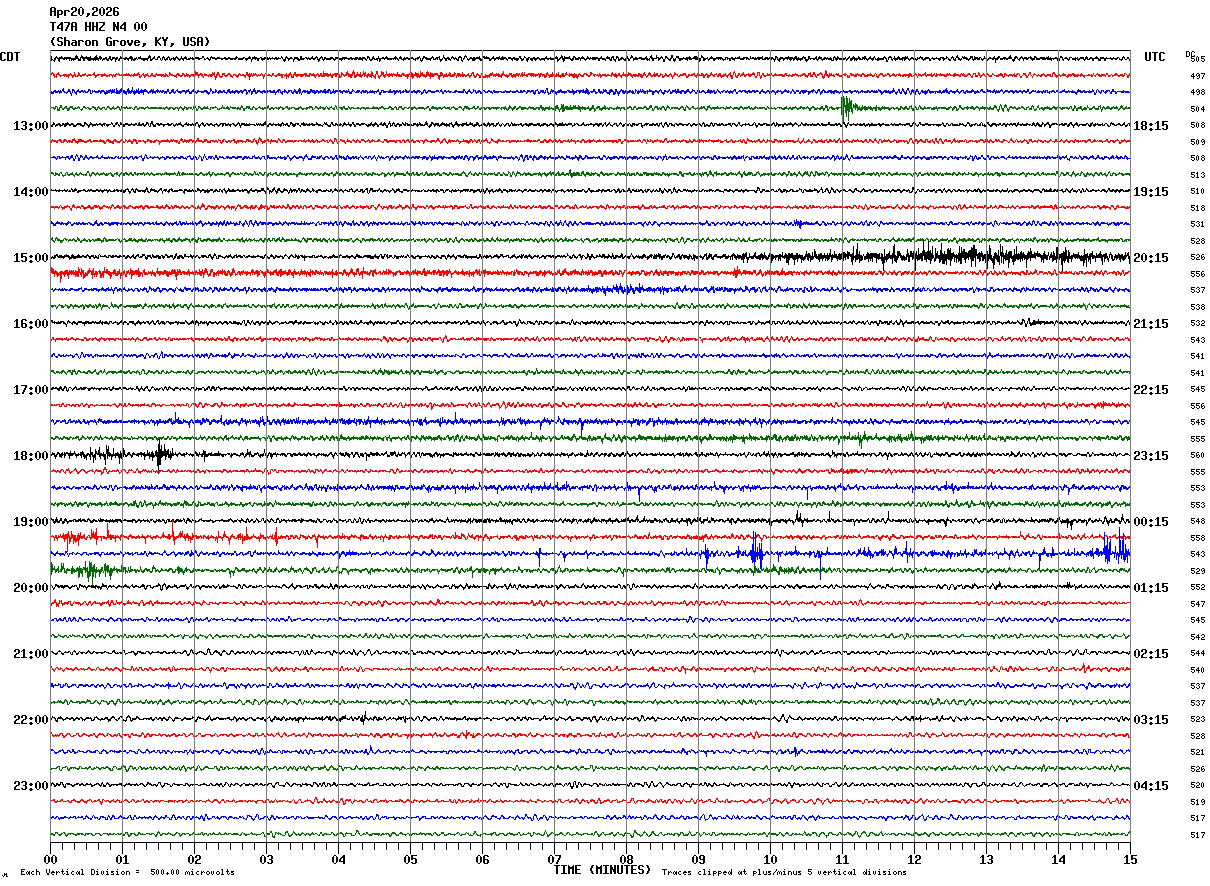Select the 15:00 CDT time label

pos(31,258)
